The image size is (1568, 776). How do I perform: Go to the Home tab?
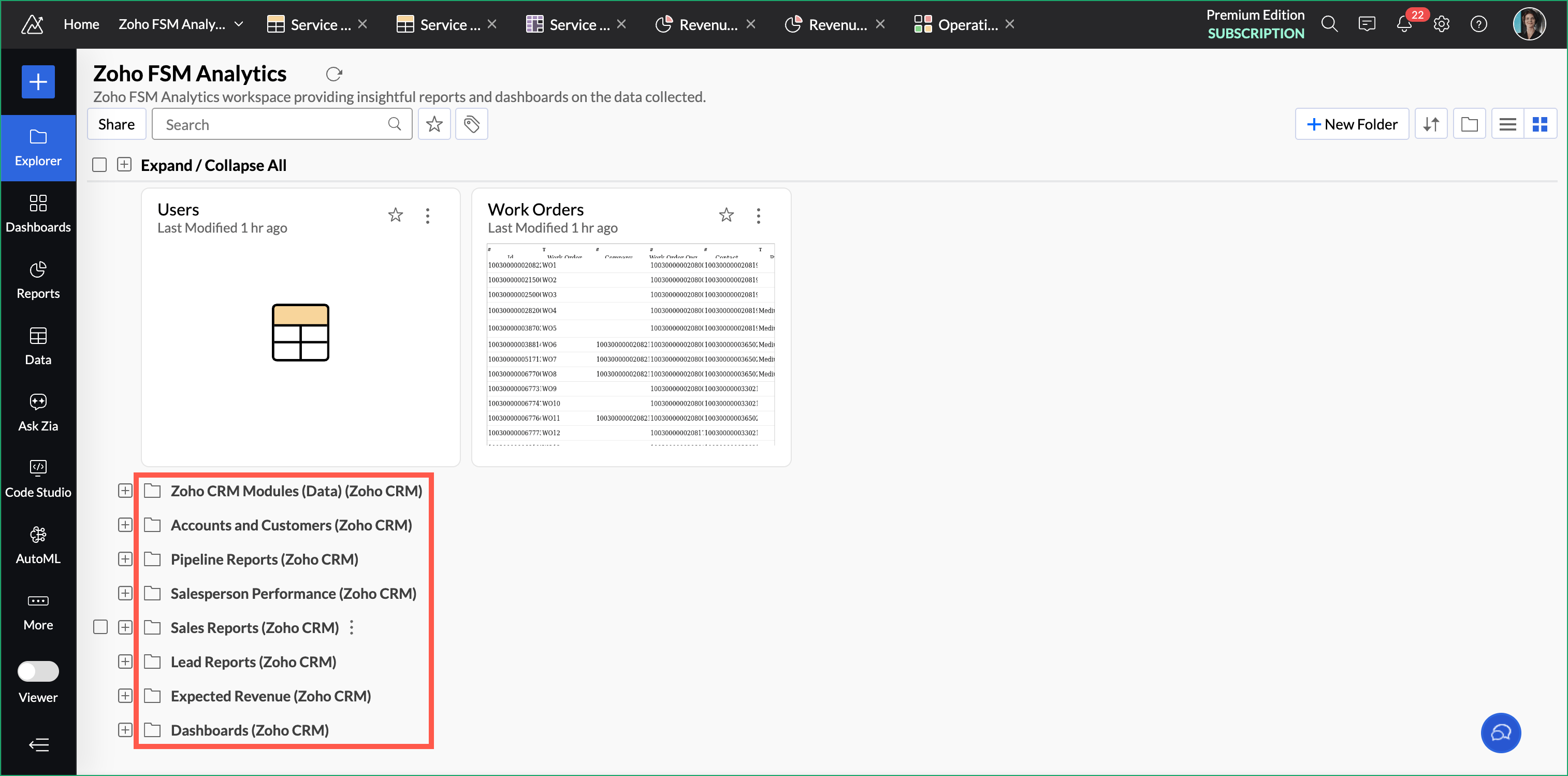81,24
